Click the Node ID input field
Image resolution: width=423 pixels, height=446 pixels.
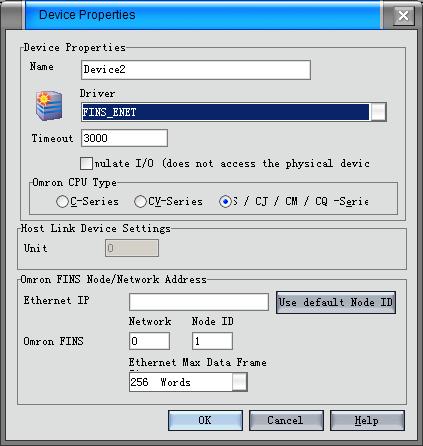[x=212, y=341]
